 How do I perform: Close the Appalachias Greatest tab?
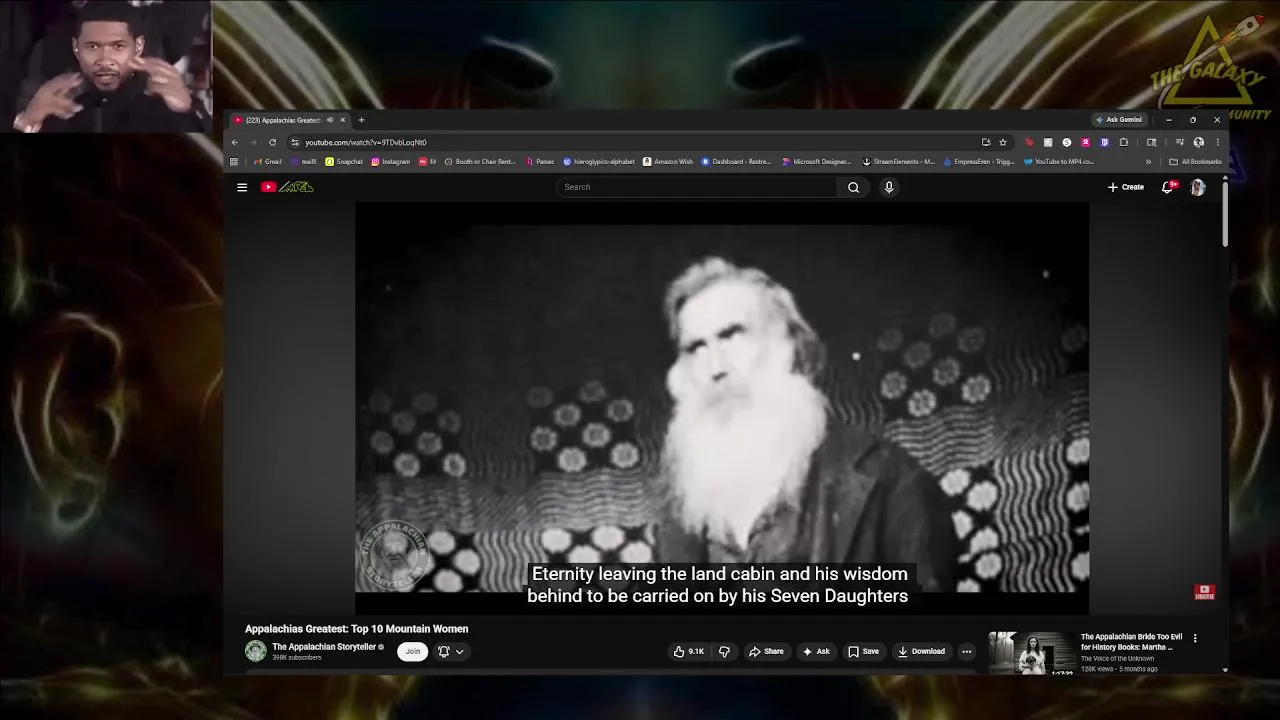coord(342,120)
